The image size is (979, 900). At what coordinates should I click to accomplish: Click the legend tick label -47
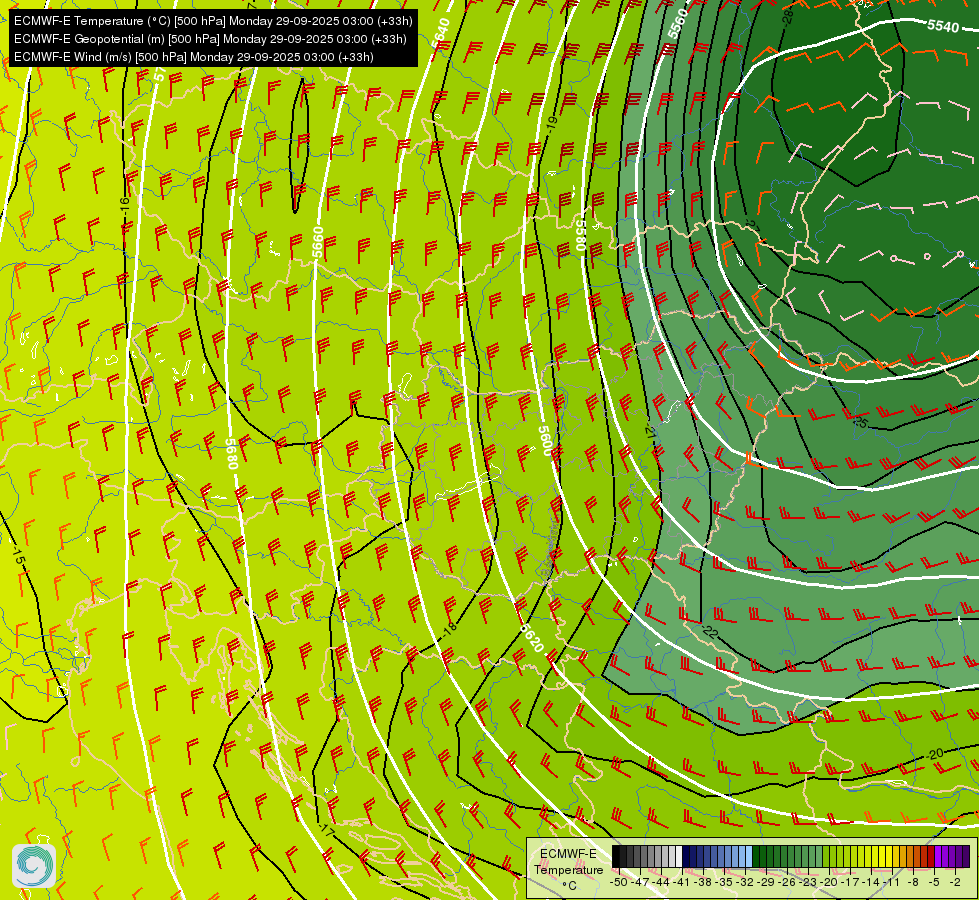click(x=640, y=882)
